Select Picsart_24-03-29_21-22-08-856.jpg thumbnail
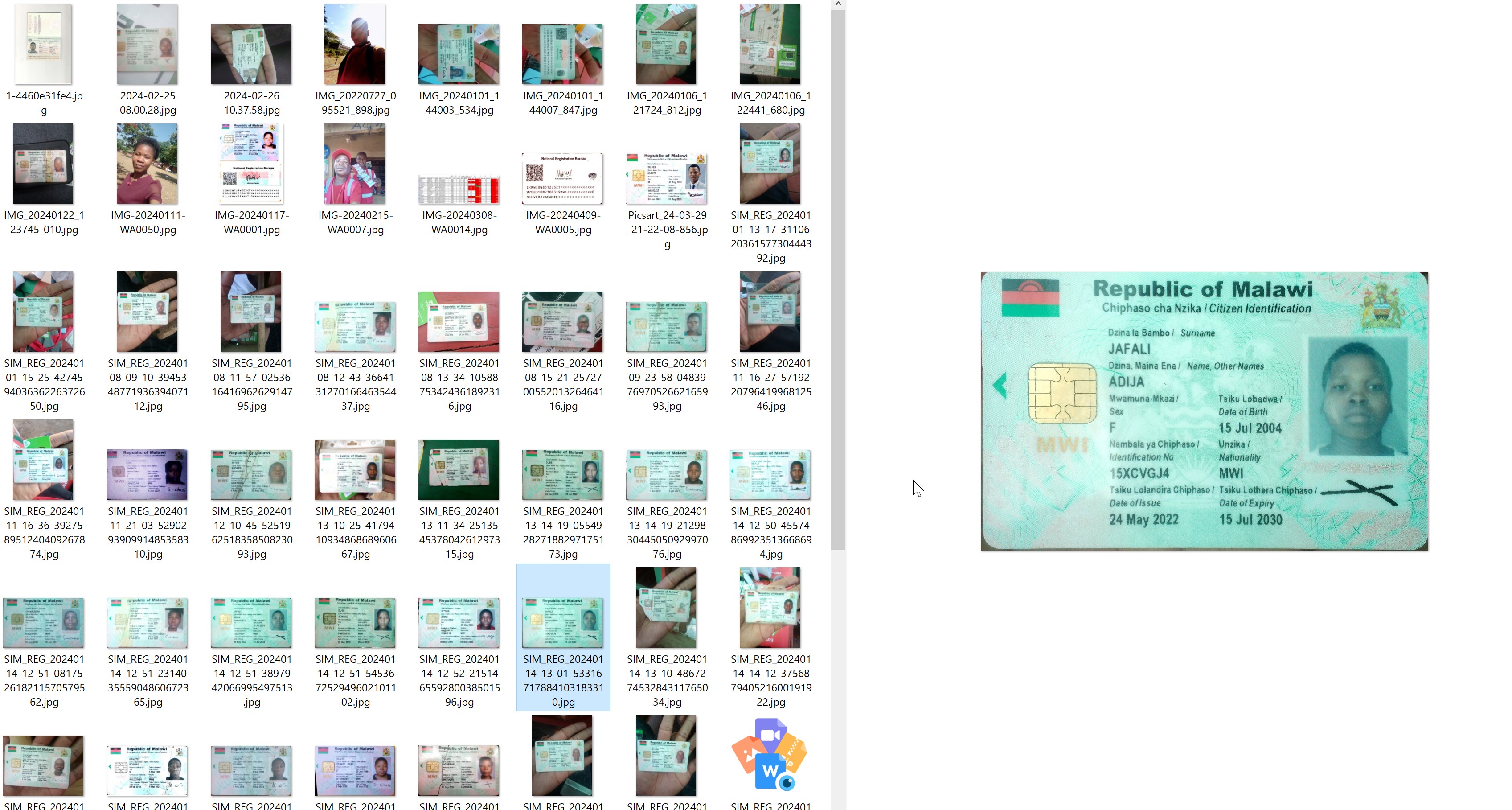 pyautogui.click(x=666, y=179)
